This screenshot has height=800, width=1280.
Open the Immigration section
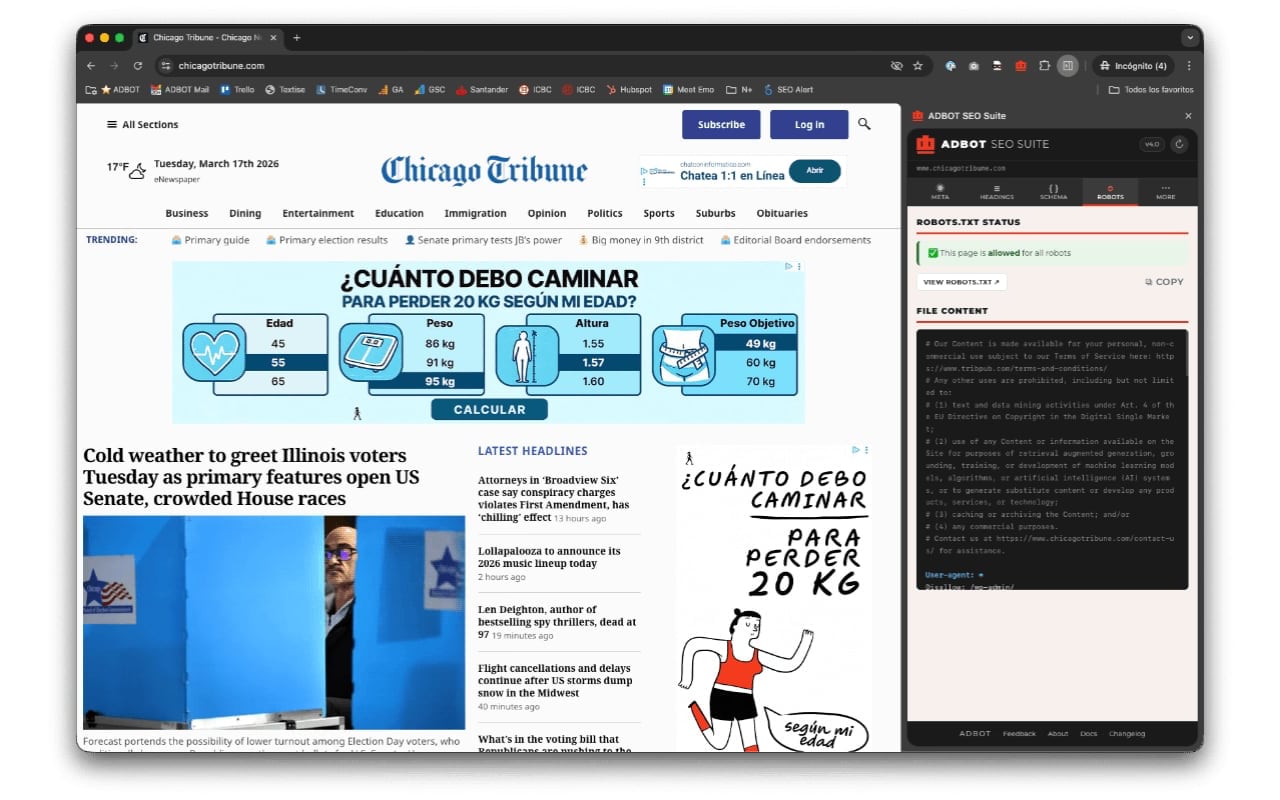(x=475, y=213)
